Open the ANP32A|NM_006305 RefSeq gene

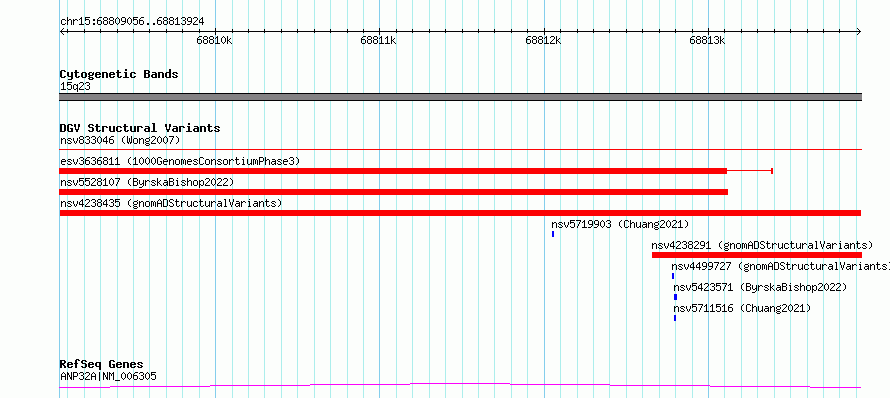[x=108, y=376]
